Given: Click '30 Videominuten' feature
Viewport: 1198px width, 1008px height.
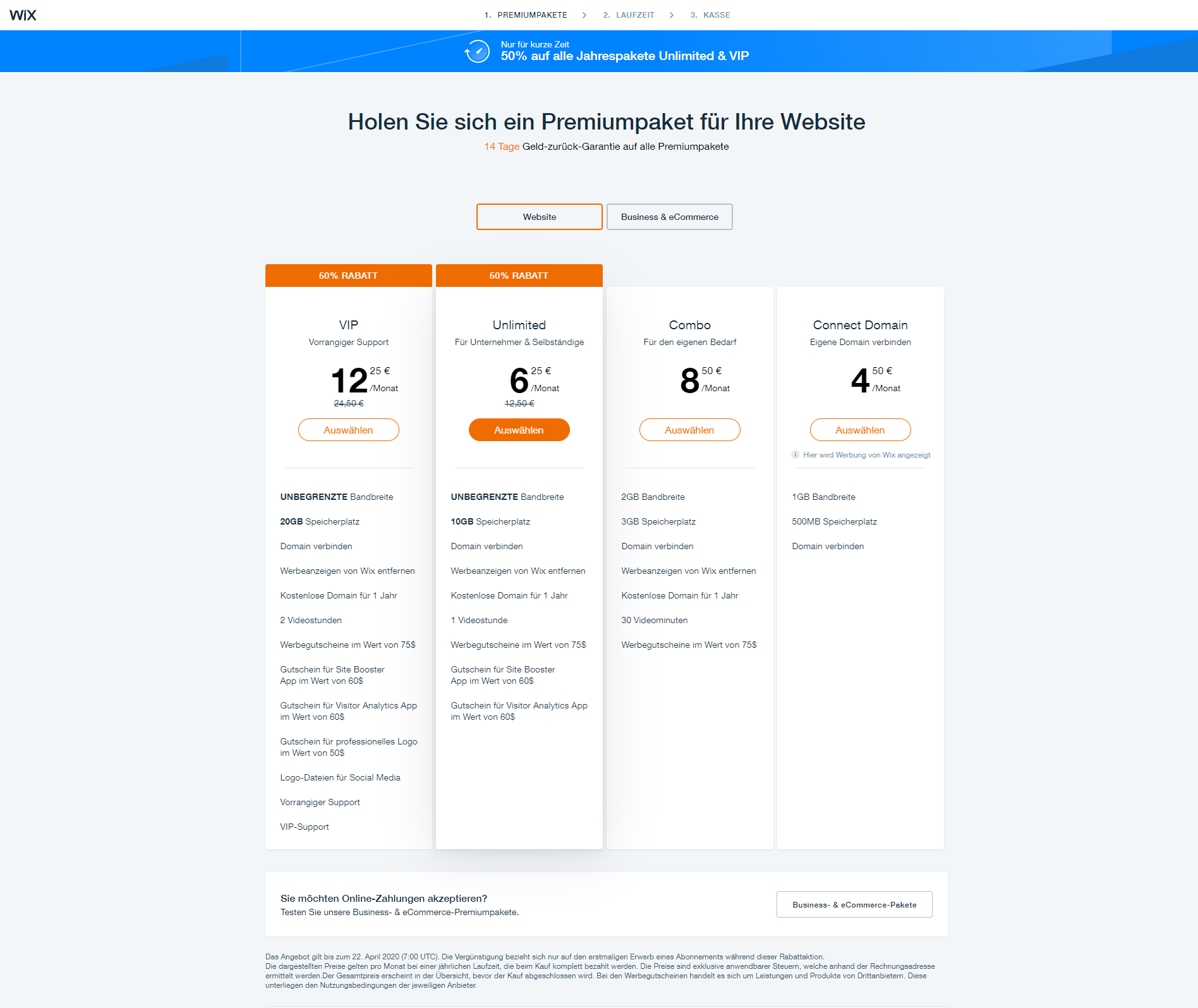Looking at the screenshot, I should coord(654,620).
